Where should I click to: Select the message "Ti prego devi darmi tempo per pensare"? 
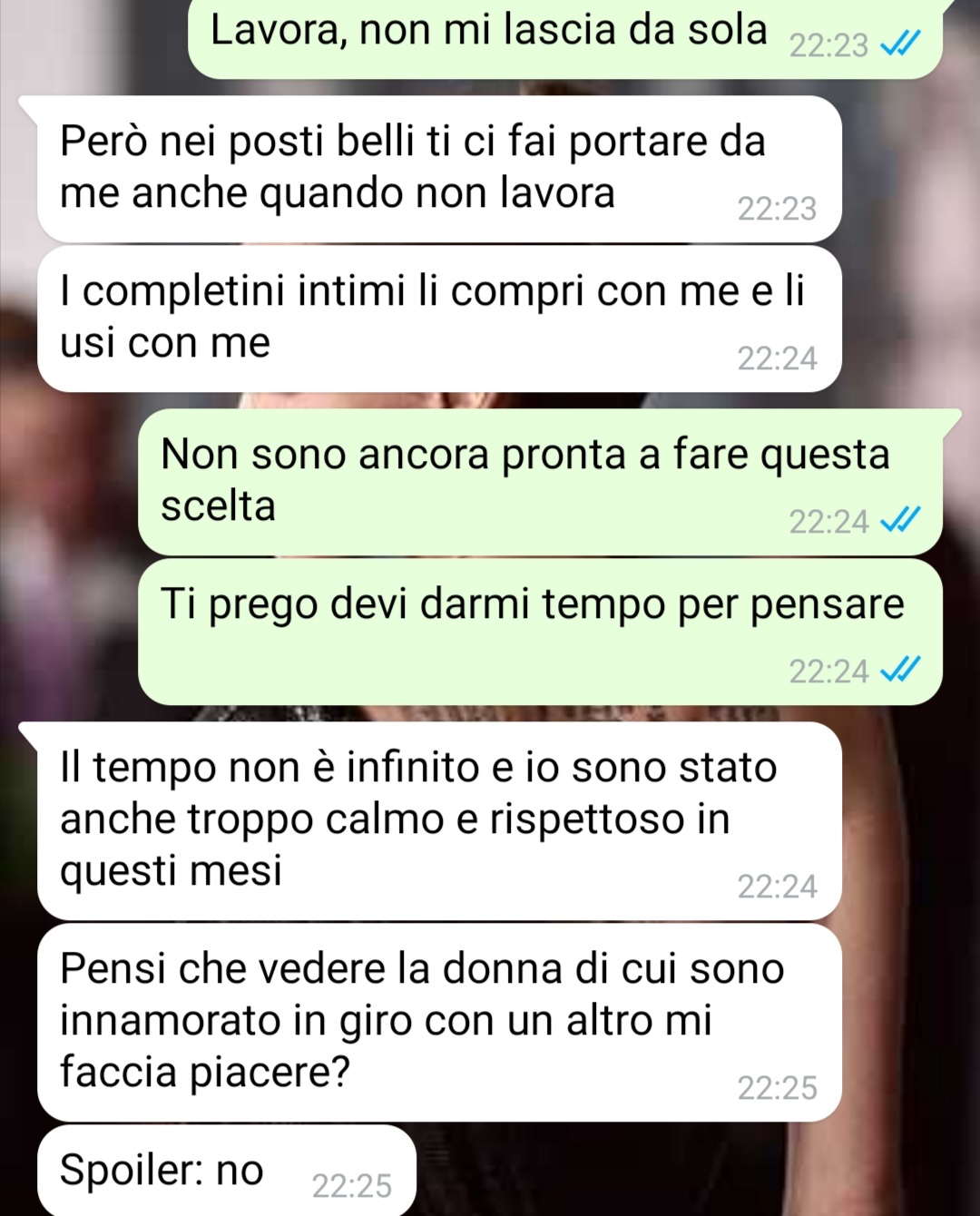tap(540, 632)
